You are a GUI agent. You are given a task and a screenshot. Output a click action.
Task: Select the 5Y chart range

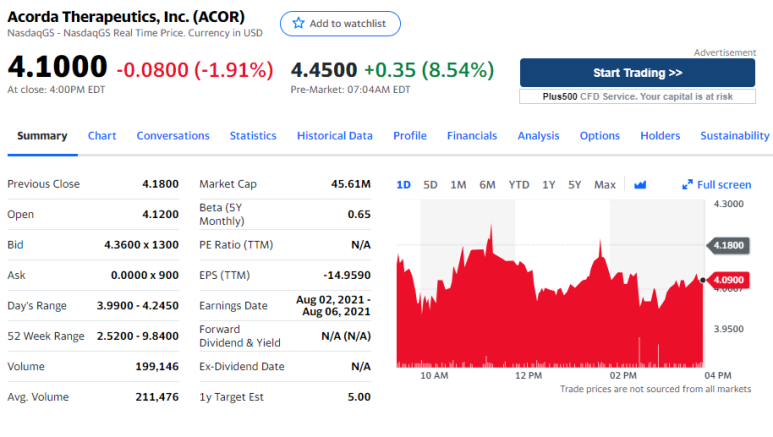click(574, 185)
